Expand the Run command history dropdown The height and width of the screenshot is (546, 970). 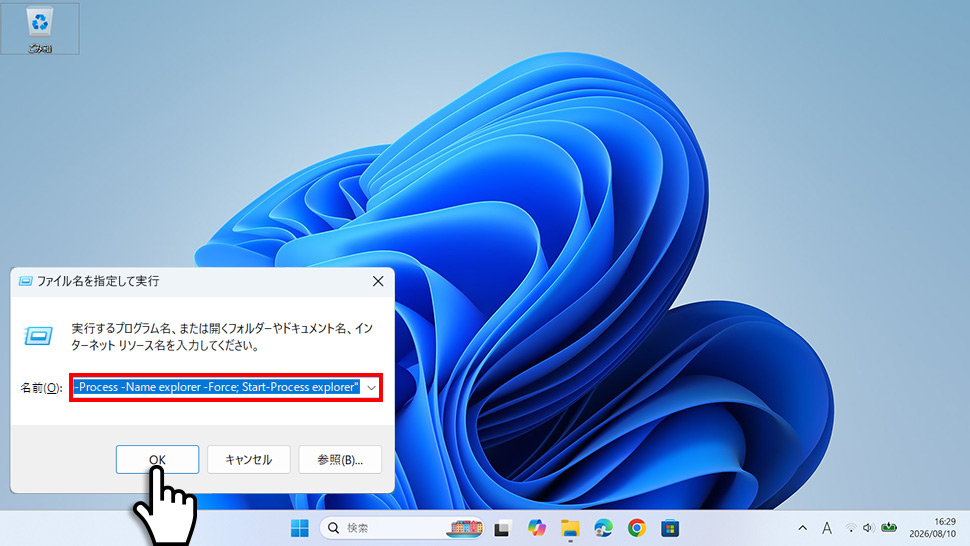[x=371, y=388]
